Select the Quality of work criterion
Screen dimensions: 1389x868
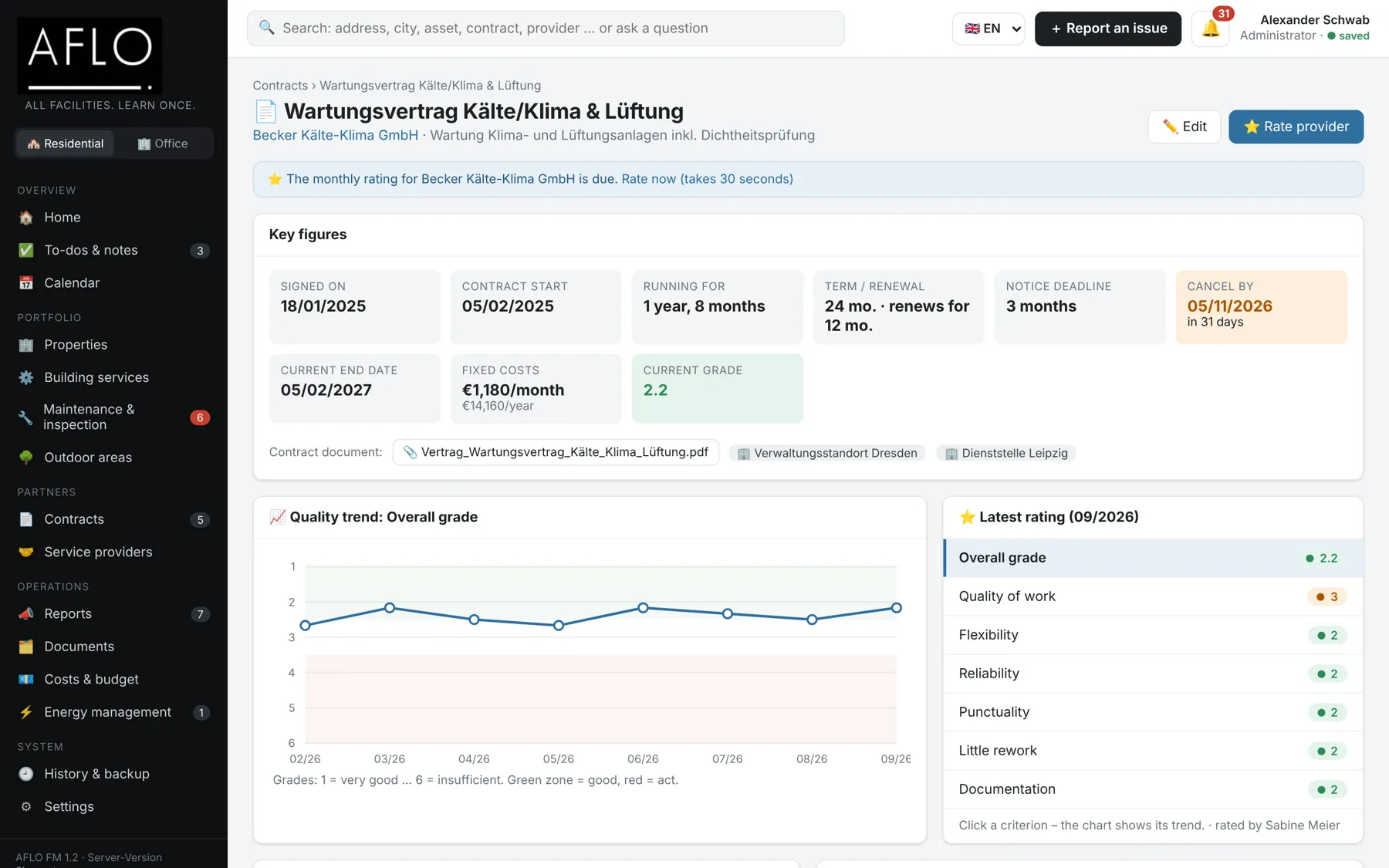click(1153, 596)
